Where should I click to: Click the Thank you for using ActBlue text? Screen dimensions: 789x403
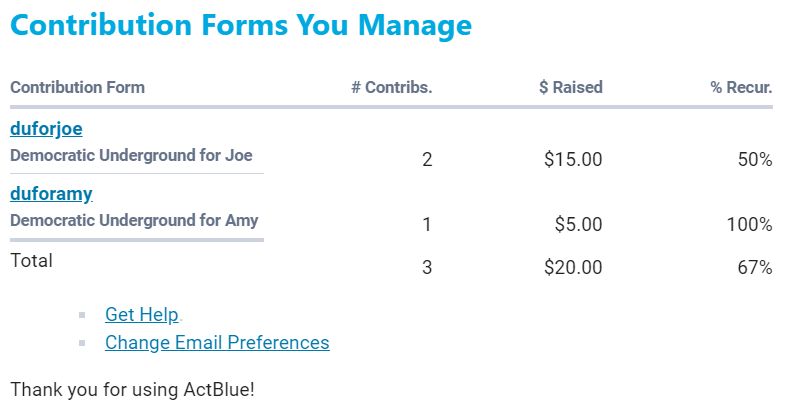132,387
